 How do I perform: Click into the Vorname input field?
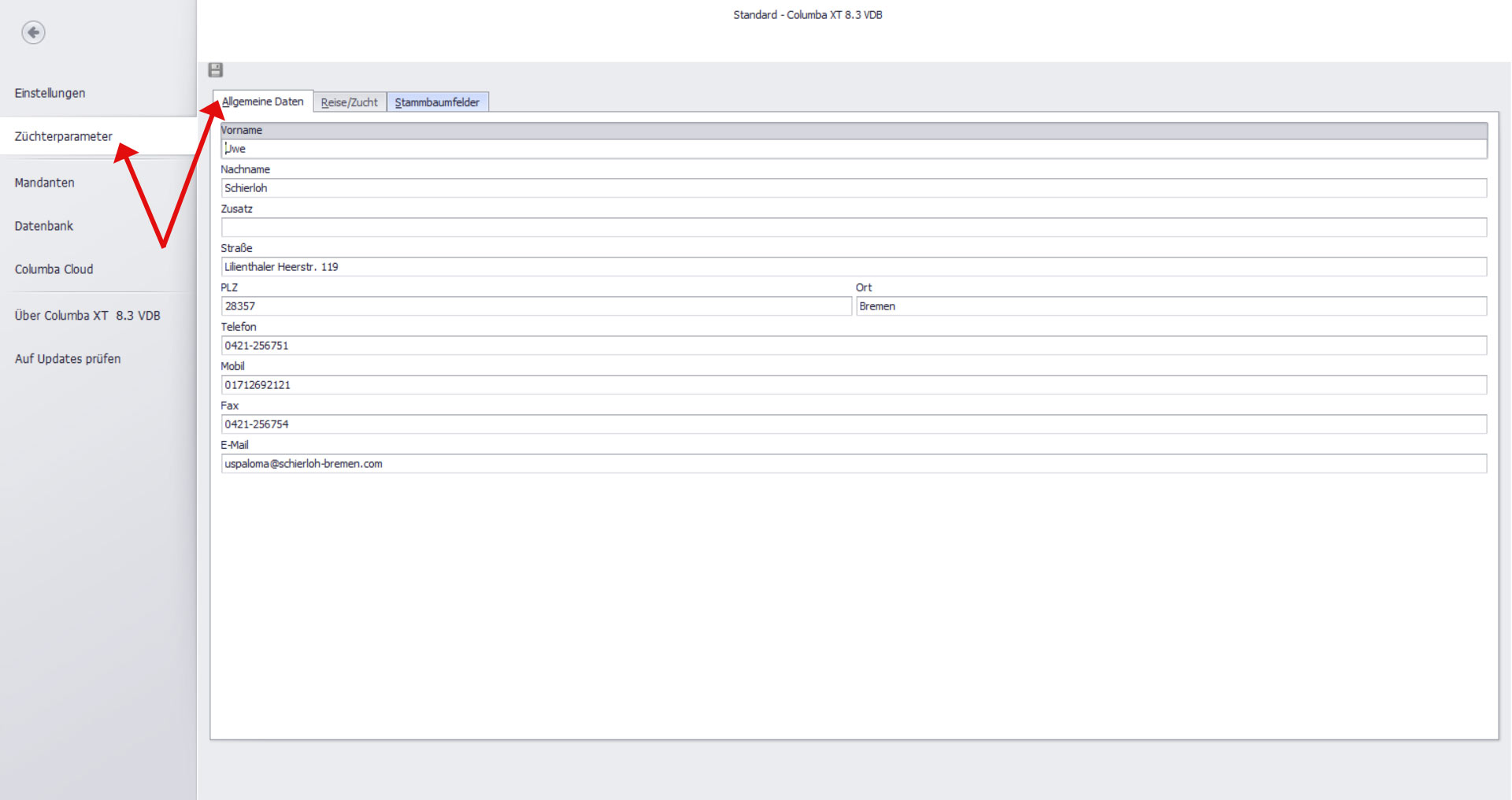click(854, 149)
